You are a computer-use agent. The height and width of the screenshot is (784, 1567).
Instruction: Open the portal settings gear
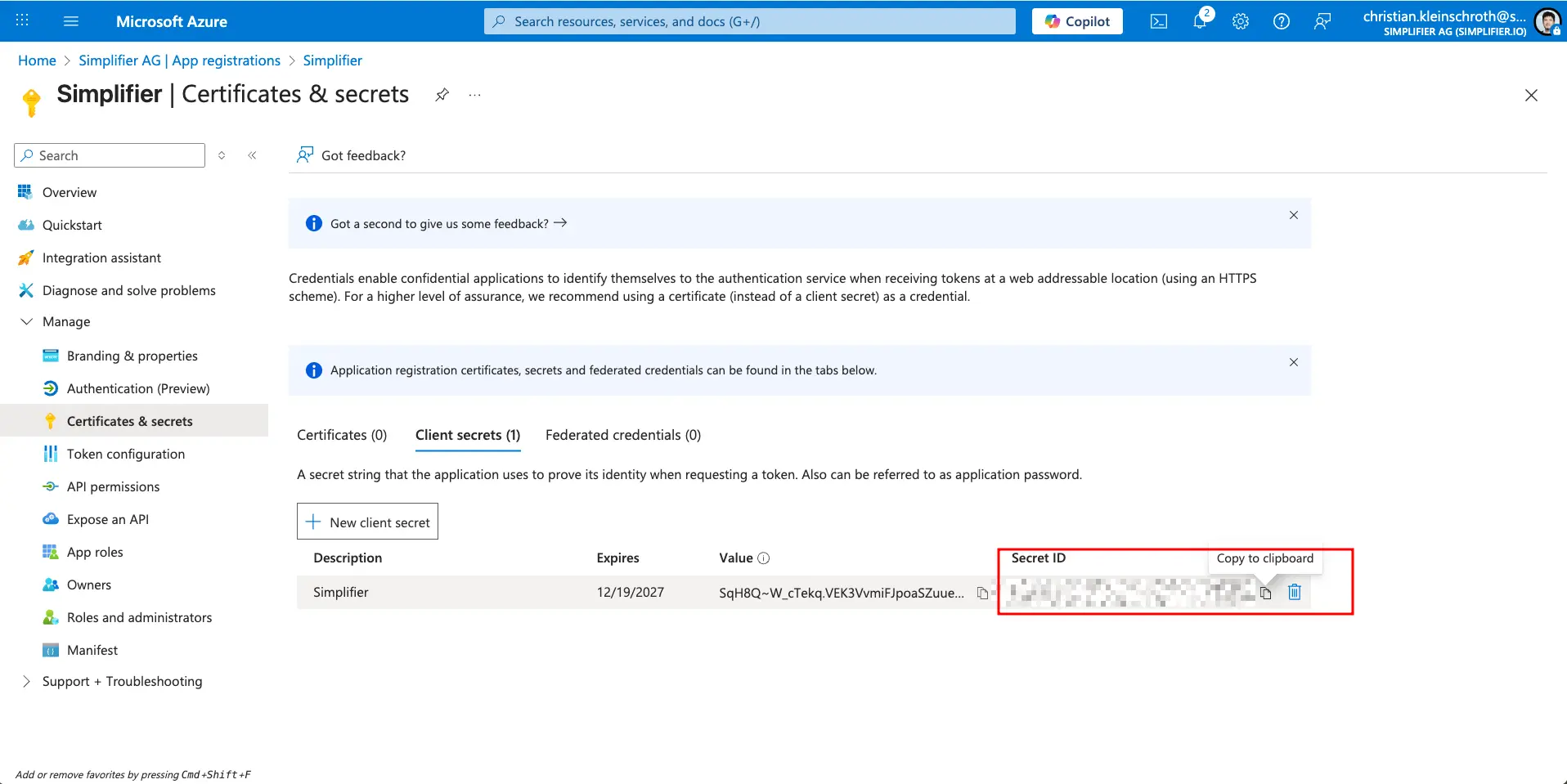pos(1241,22)
